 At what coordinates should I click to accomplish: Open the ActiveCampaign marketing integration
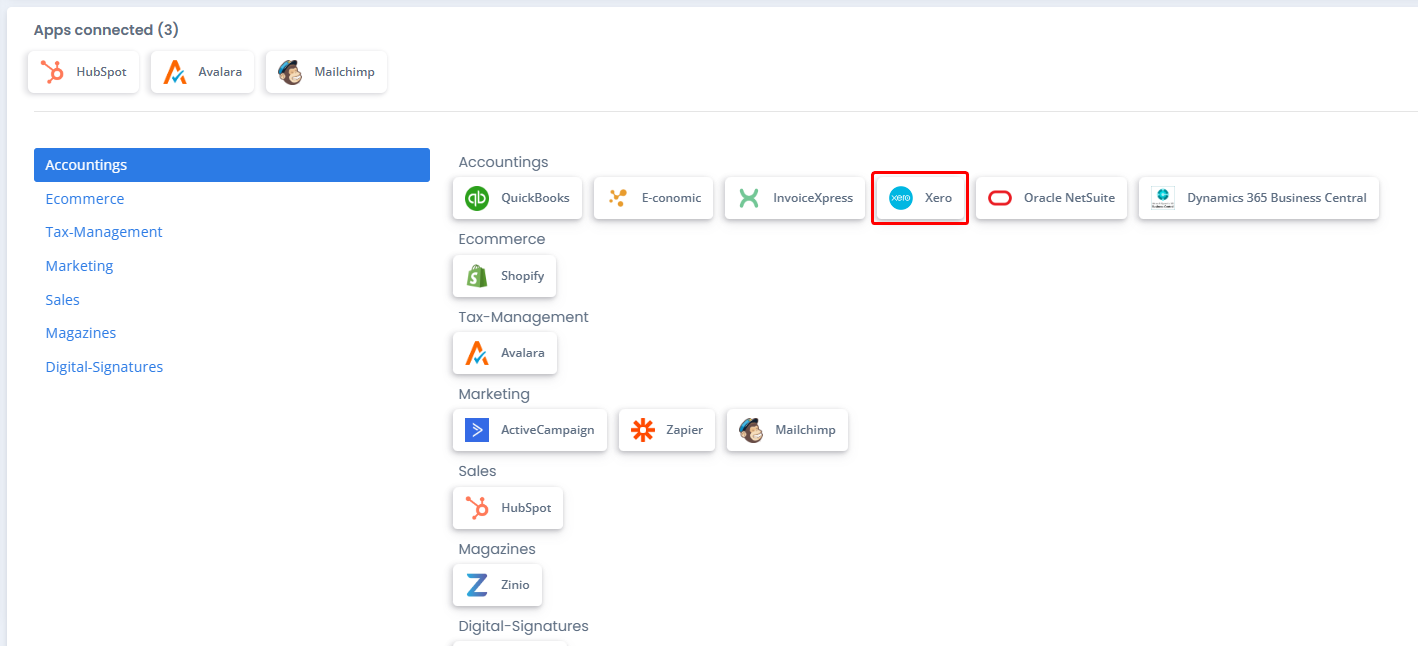pyautogui.click(x=530, y=430)
